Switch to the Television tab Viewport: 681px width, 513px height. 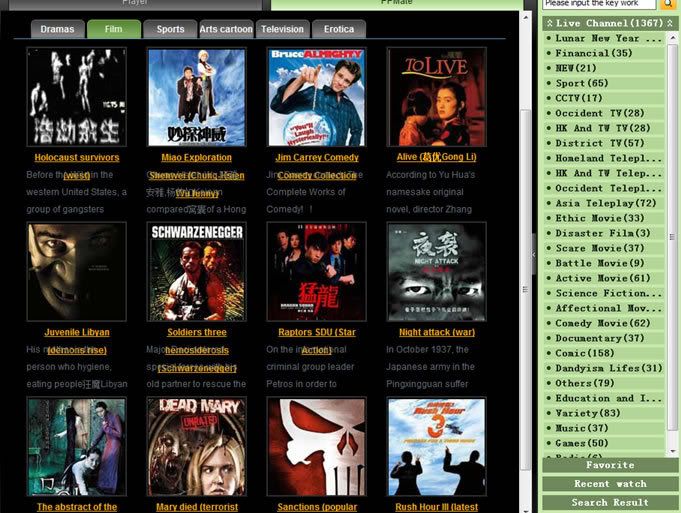point(283,29)
